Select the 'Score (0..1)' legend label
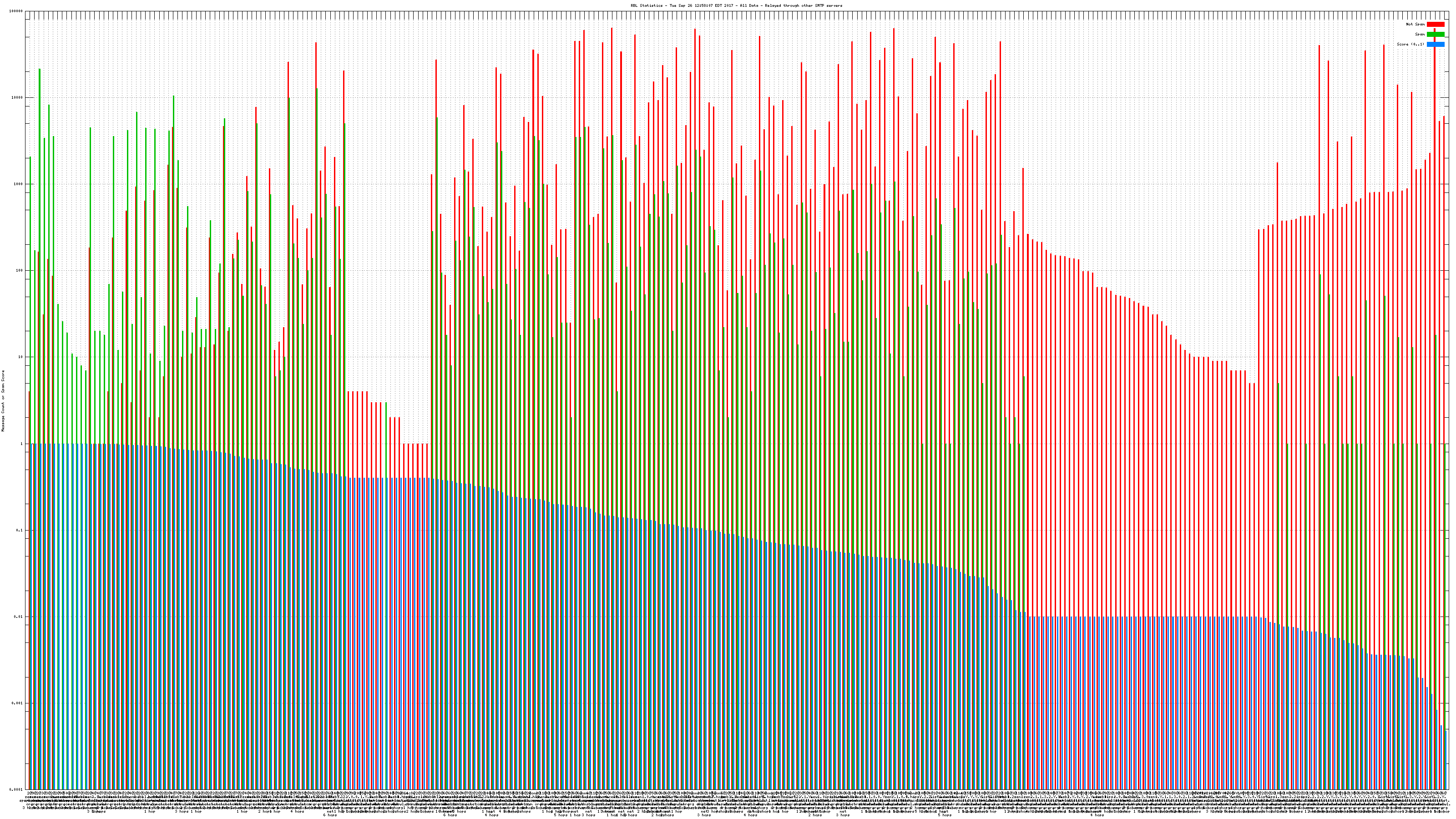The image size is (1456, 819). point(1410,44)
